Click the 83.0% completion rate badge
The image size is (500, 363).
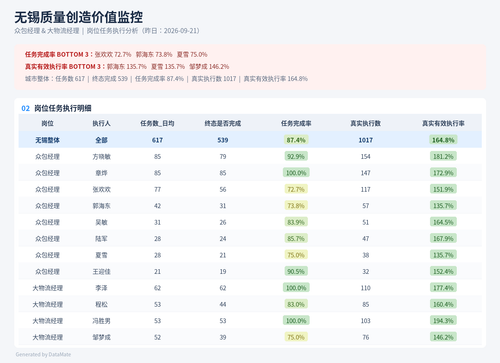[296, 304]
